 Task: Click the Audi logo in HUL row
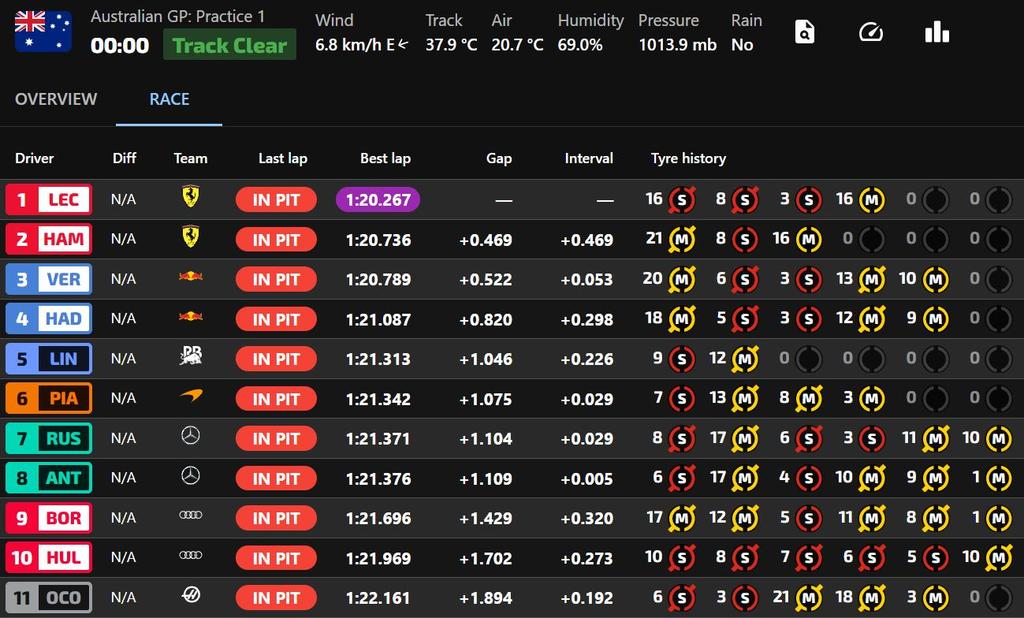191,555
